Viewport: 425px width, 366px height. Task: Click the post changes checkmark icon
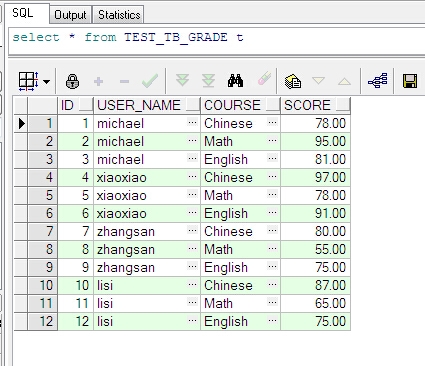tap(150, 81)
